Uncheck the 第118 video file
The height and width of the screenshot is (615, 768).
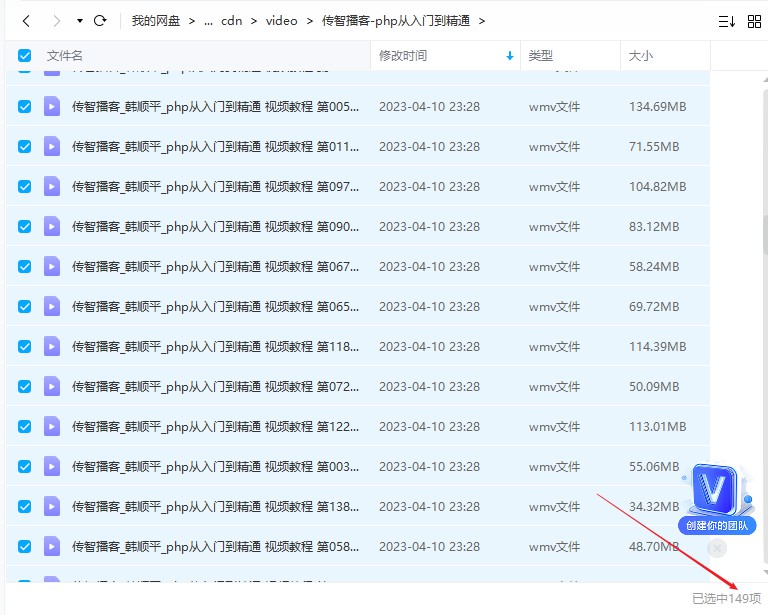pos(24,347)
